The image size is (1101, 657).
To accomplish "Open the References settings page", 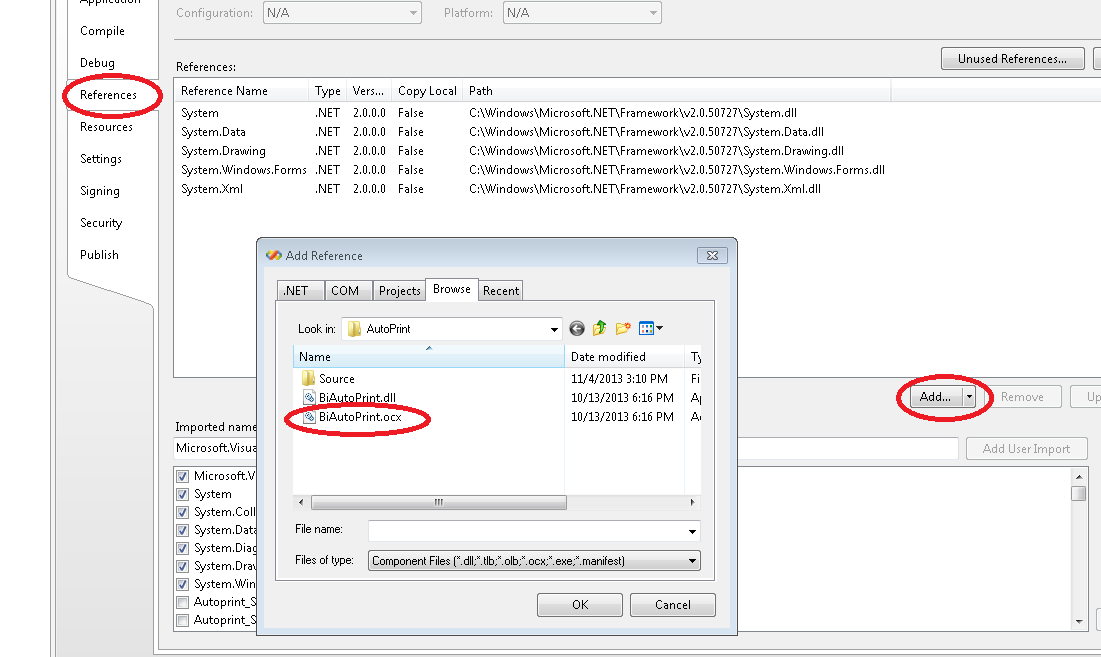I will click(108, 95).
